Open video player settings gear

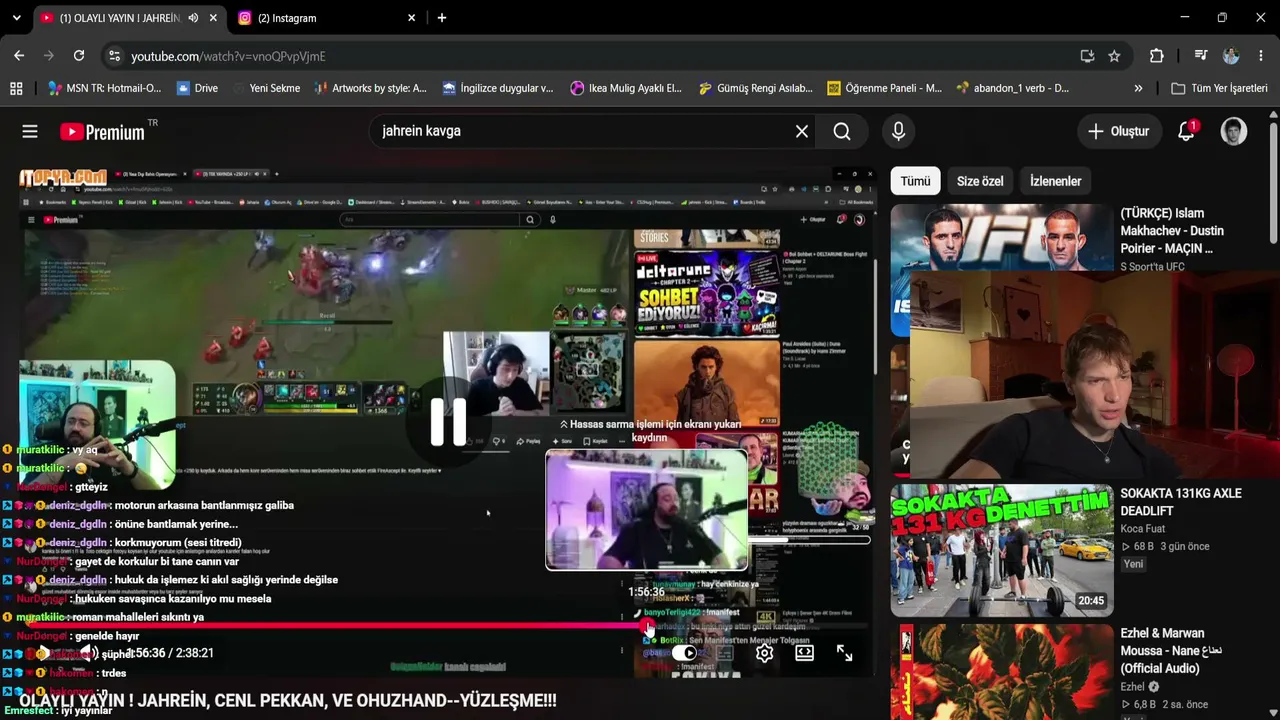coord(765,653)
